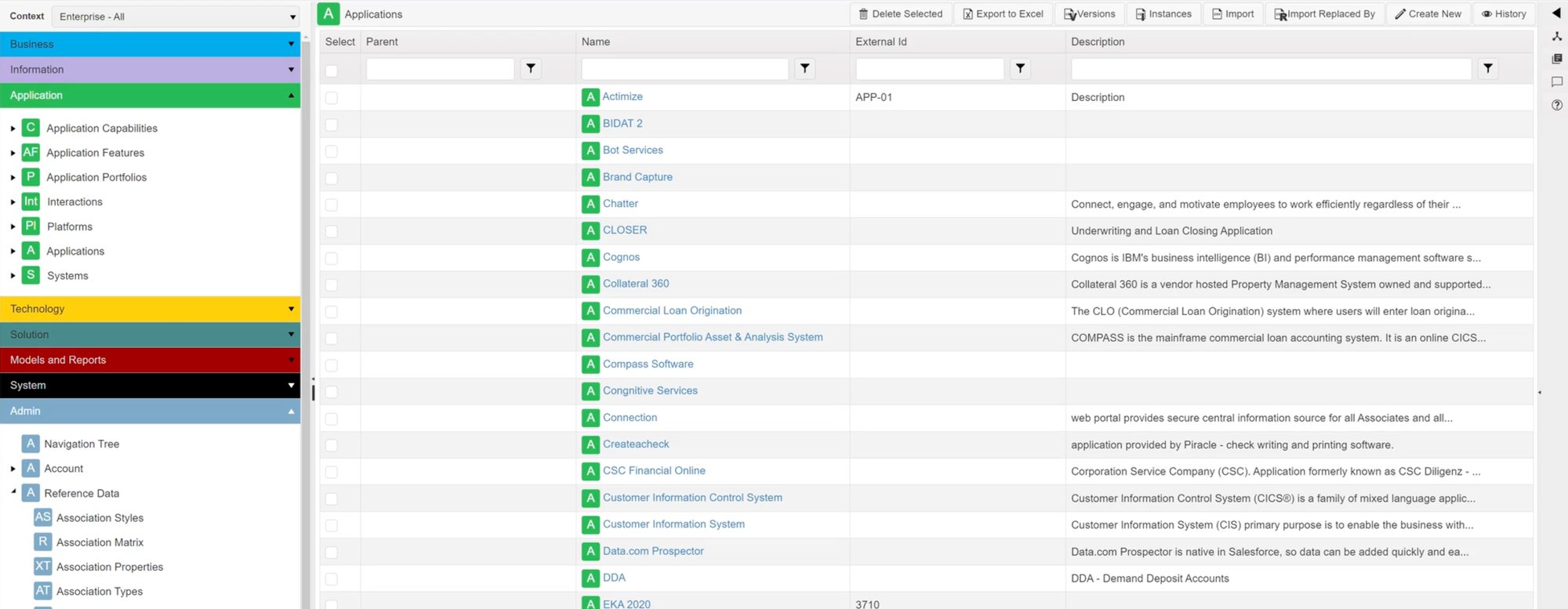
Task: Click the document list icon in right sidebar
Action: [1557, 59]
